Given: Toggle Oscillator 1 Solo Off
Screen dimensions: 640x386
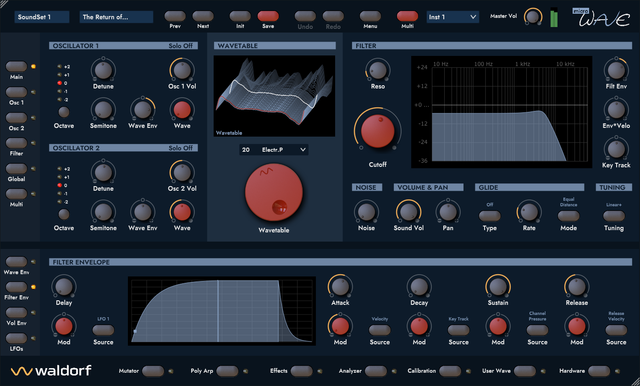Looking at the screenshot, I should [180, 46].
